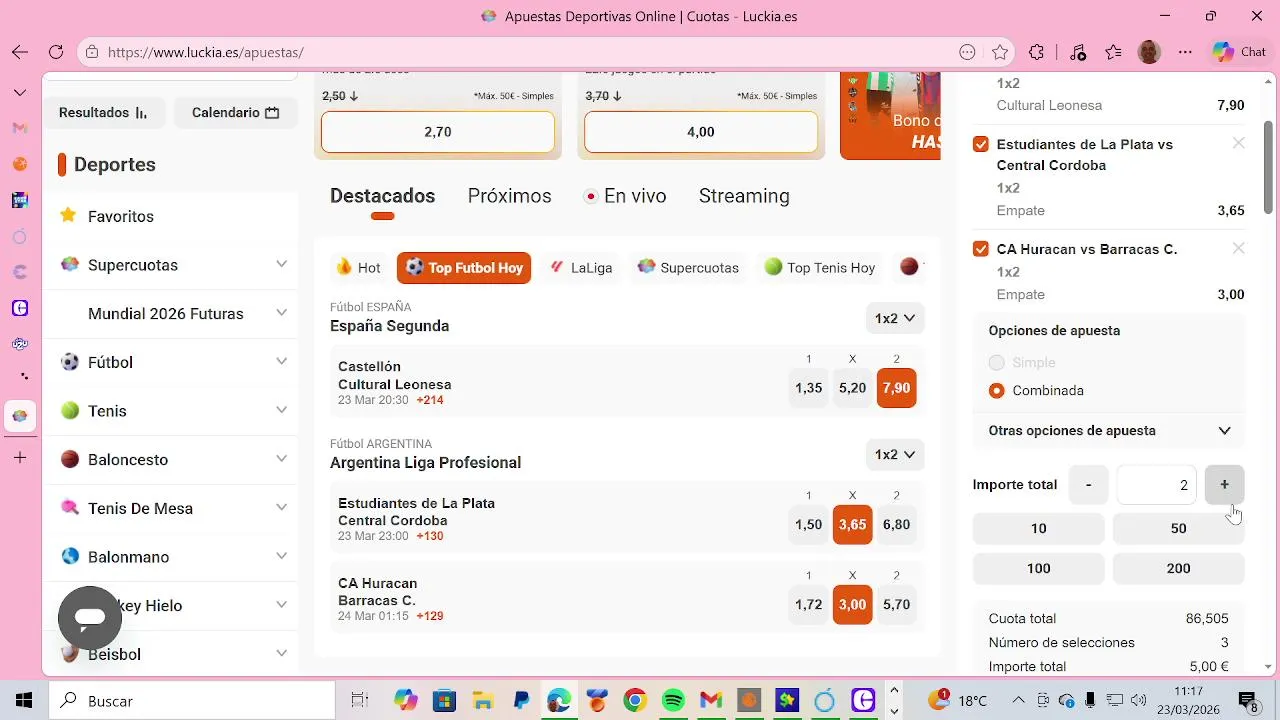Expand Otras opciones de apuesta

point(1109,431)
